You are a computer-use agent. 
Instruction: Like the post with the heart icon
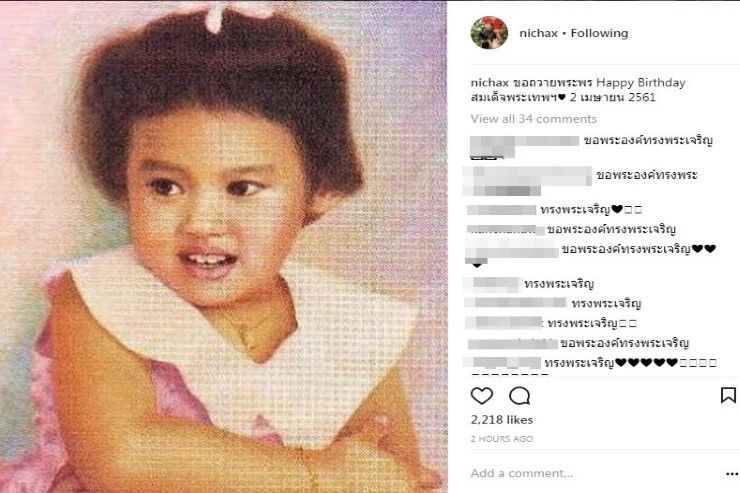pos(481,395)
